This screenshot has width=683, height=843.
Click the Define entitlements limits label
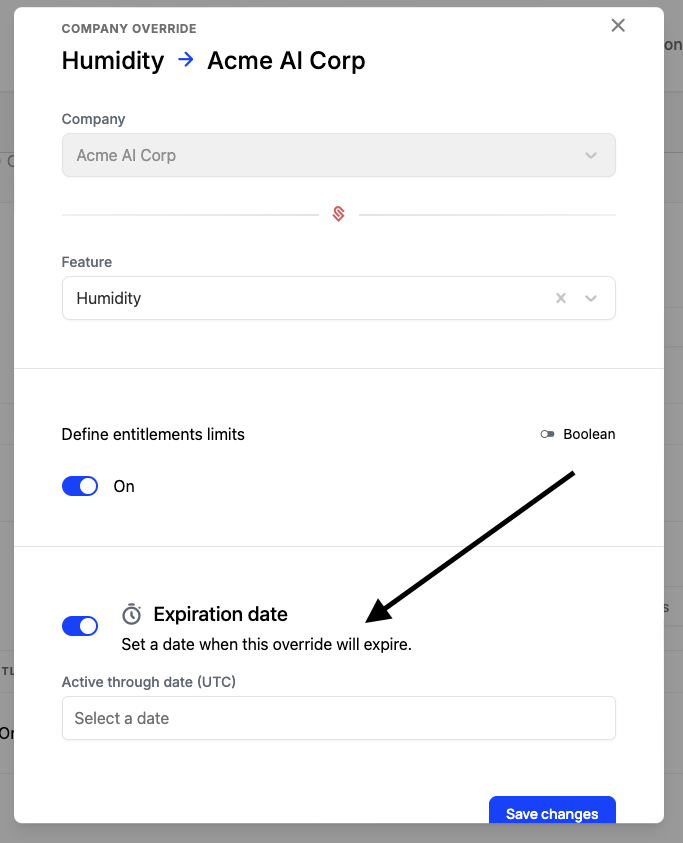[153, 434]
